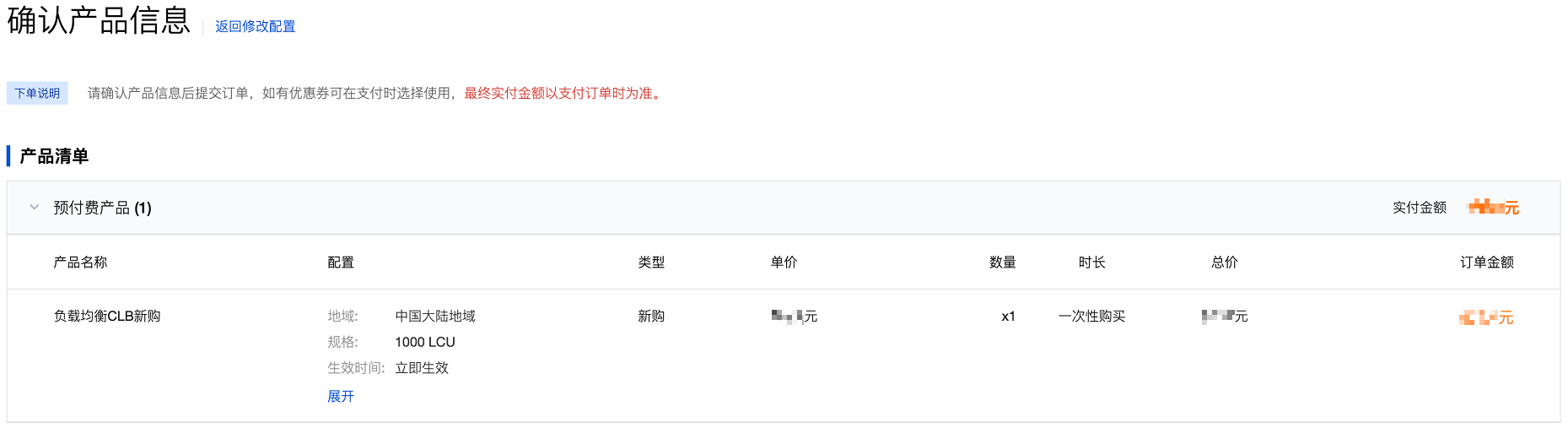Expand configuration details via 展开 link
The width and height of the screenshot is (1568, 428).
point(340,396)
